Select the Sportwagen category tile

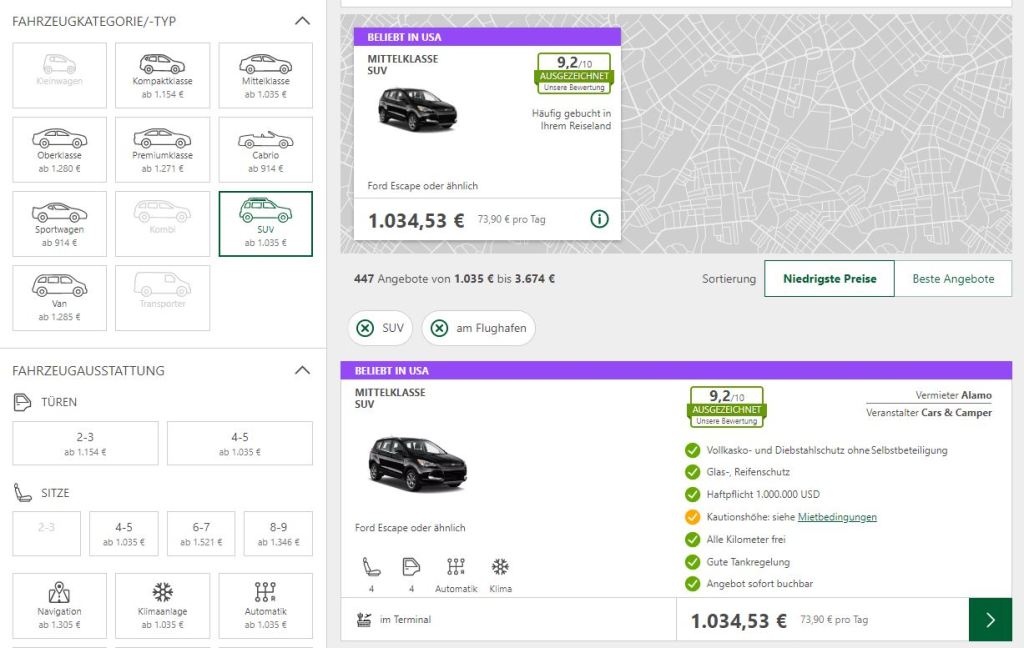click(x=59, y=223)
